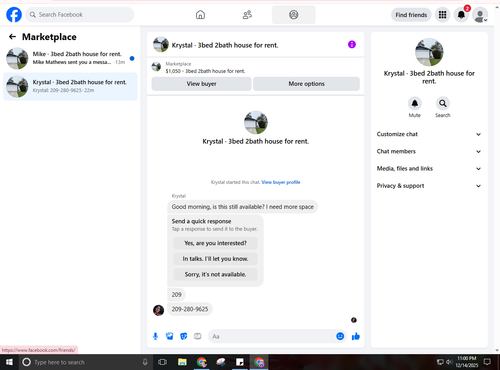Open the Windows Start button
Screen dimensions: 500x370
9,362
